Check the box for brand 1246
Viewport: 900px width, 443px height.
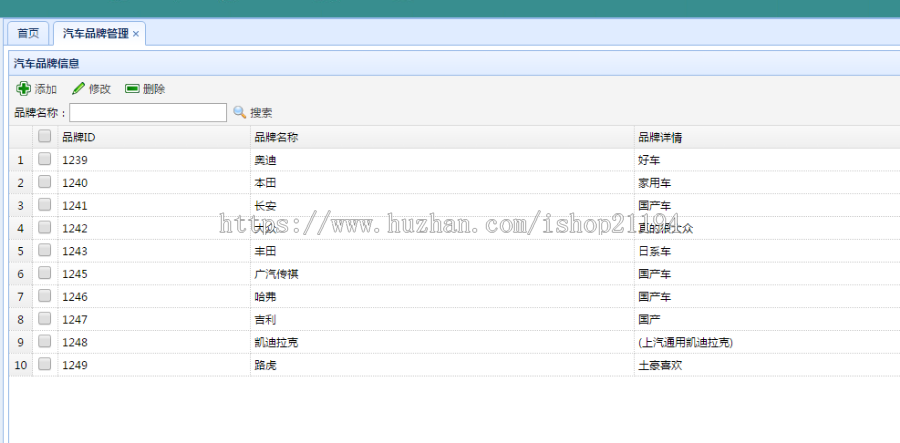[44, 296]
